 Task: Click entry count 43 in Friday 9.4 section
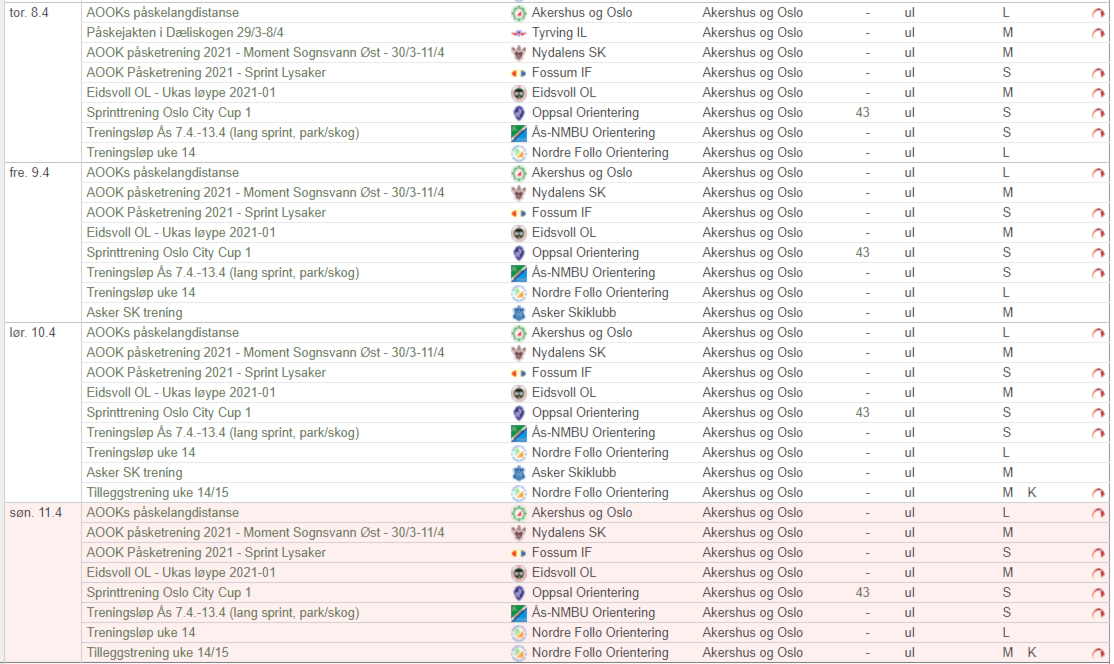click(862, 253)
